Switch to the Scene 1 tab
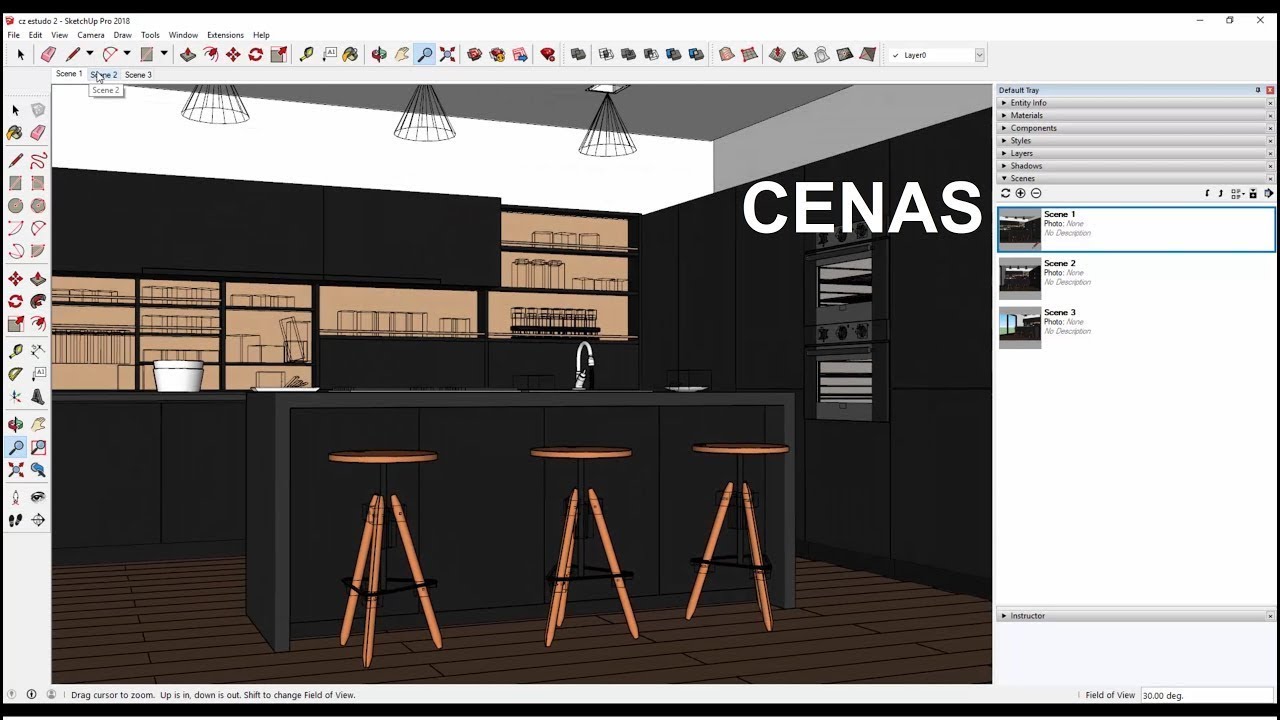The height and width of the screenshot is (720, 1280). [x=69, y=74]
